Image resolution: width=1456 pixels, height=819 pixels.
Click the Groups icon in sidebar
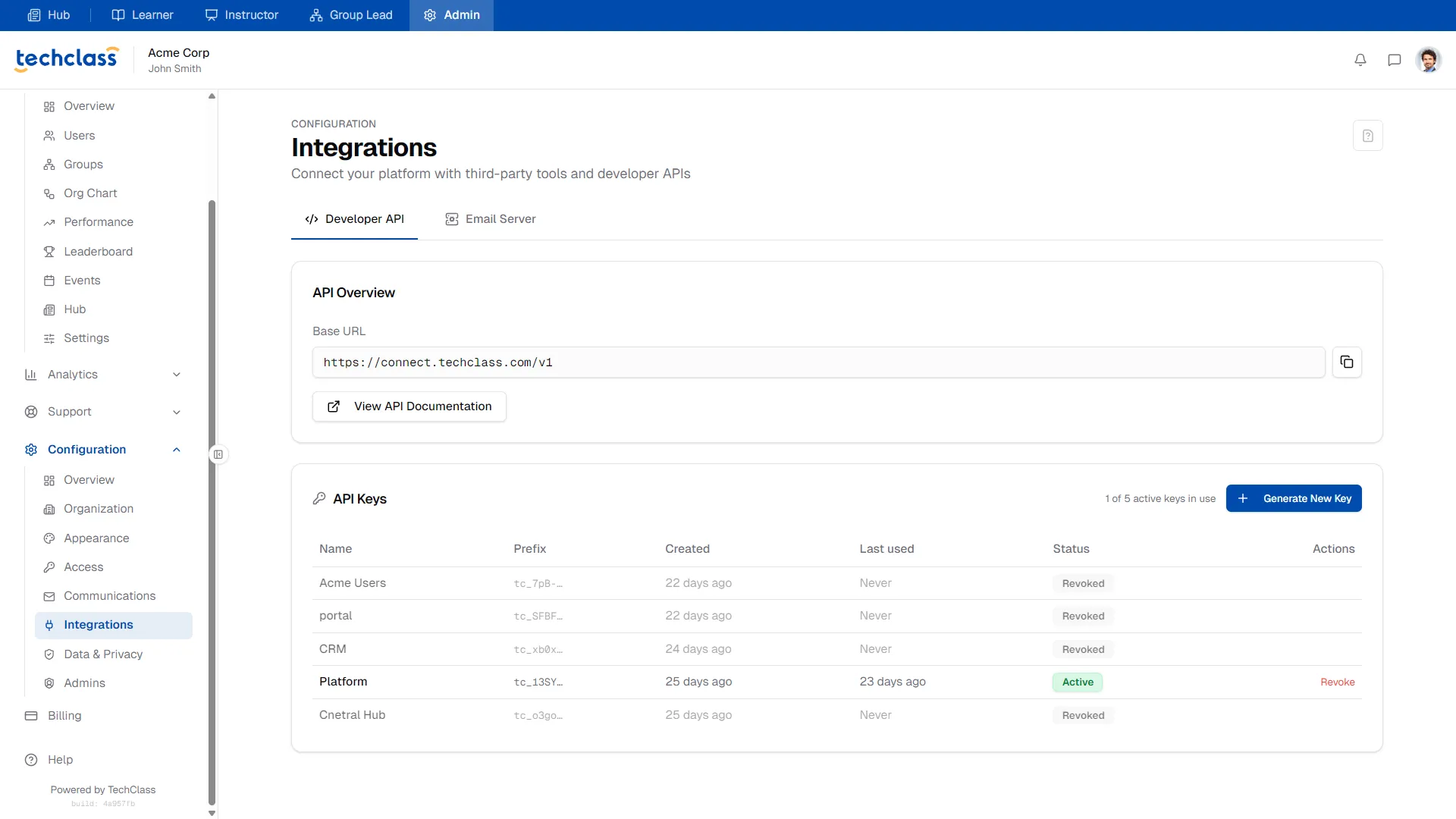coord(49,165)
